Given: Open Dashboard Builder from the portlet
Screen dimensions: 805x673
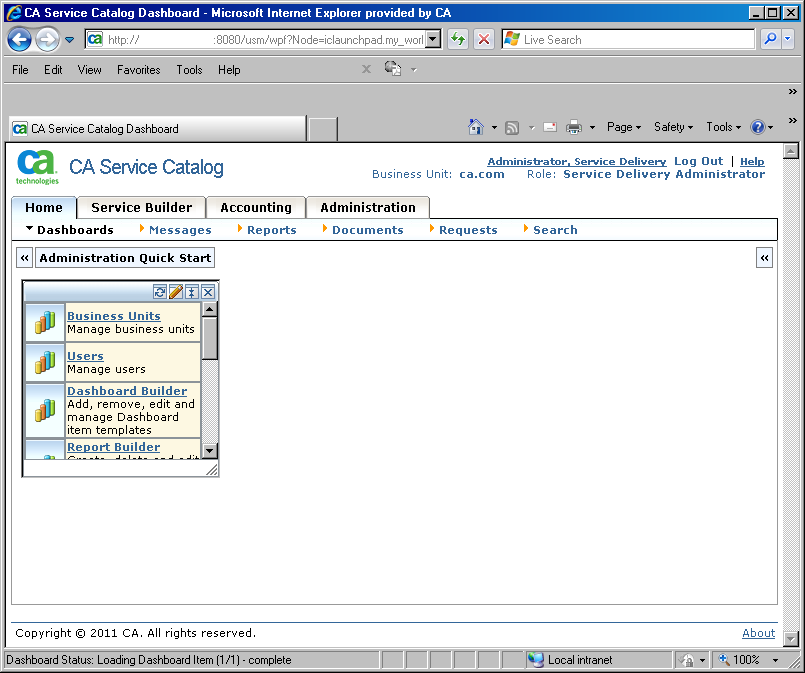Looking at the screenshot, I should tap(127, 391).
